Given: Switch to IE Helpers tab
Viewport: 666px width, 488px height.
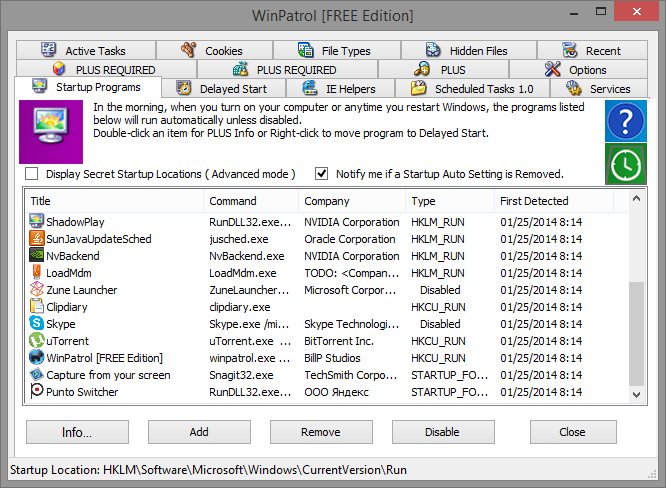Looking at the screenshot, I should (341, 88).
